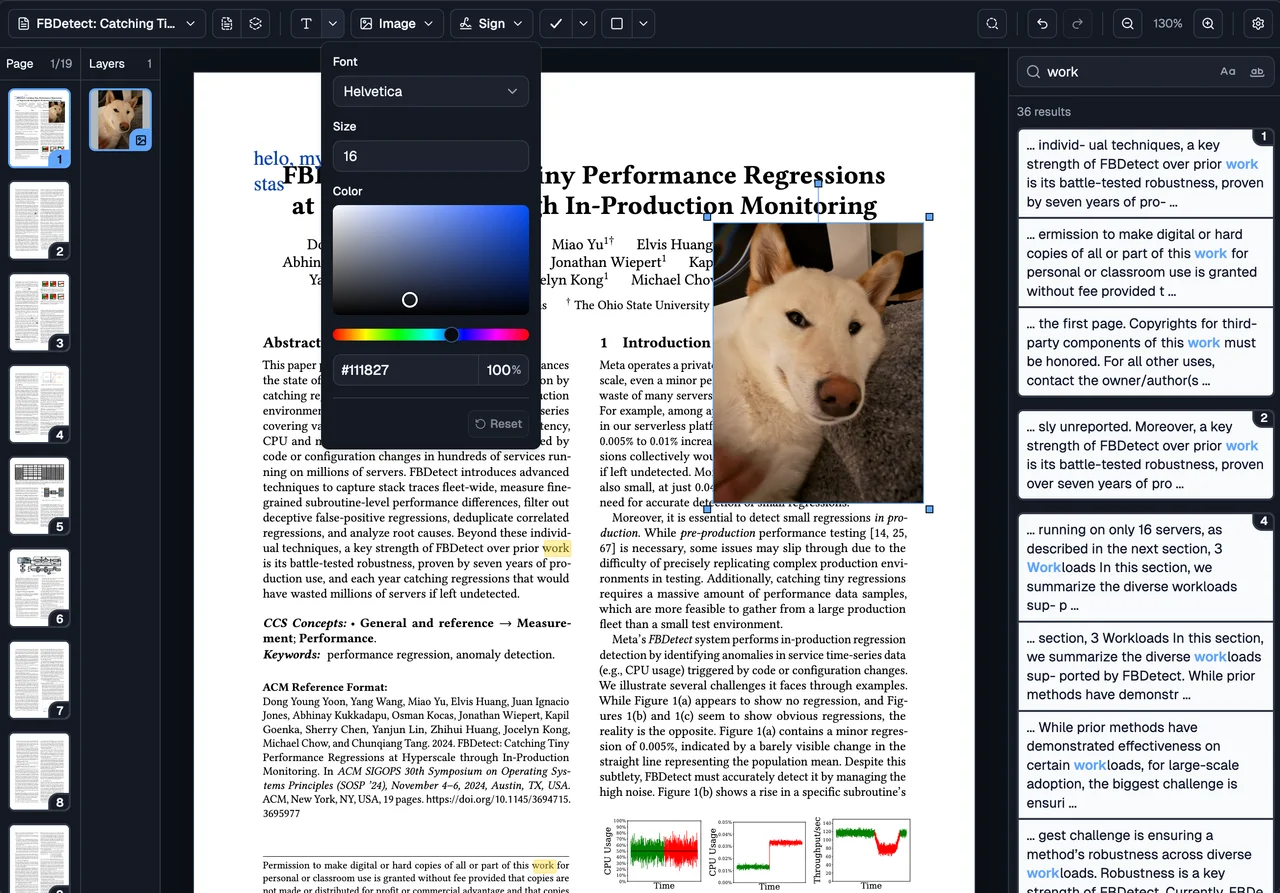Click the 100% opacity field

(x=503, y=370)
